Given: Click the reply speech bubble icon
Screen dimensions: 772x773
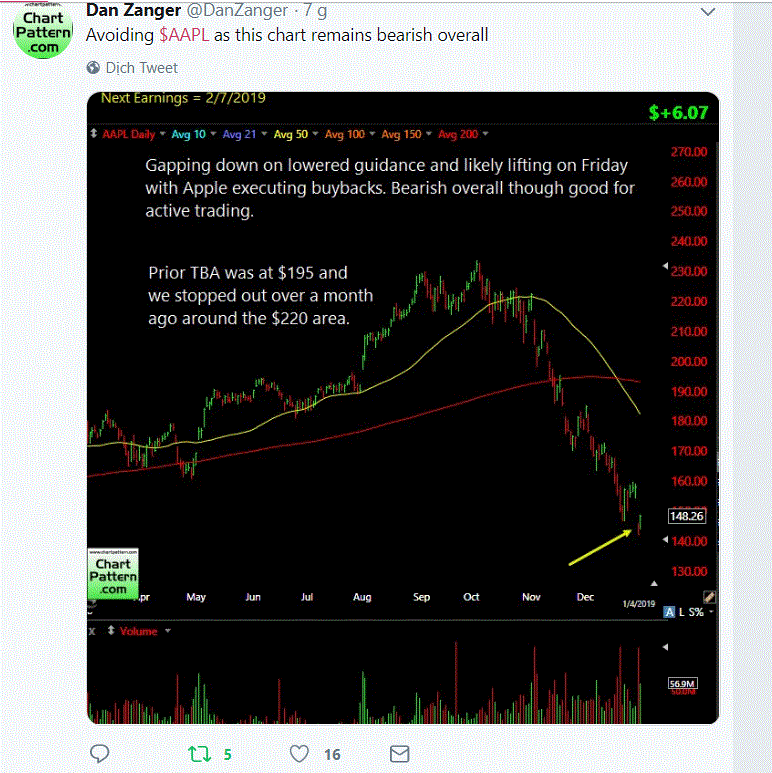Looking at the screenshot, I should point(100,753).
